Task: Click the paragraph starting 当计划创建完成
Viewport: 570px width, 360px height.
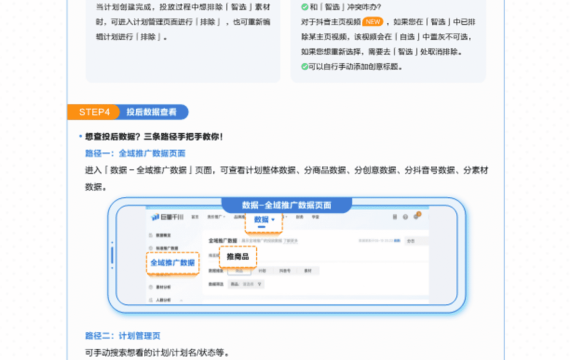Action: click(x=183, y=22)
